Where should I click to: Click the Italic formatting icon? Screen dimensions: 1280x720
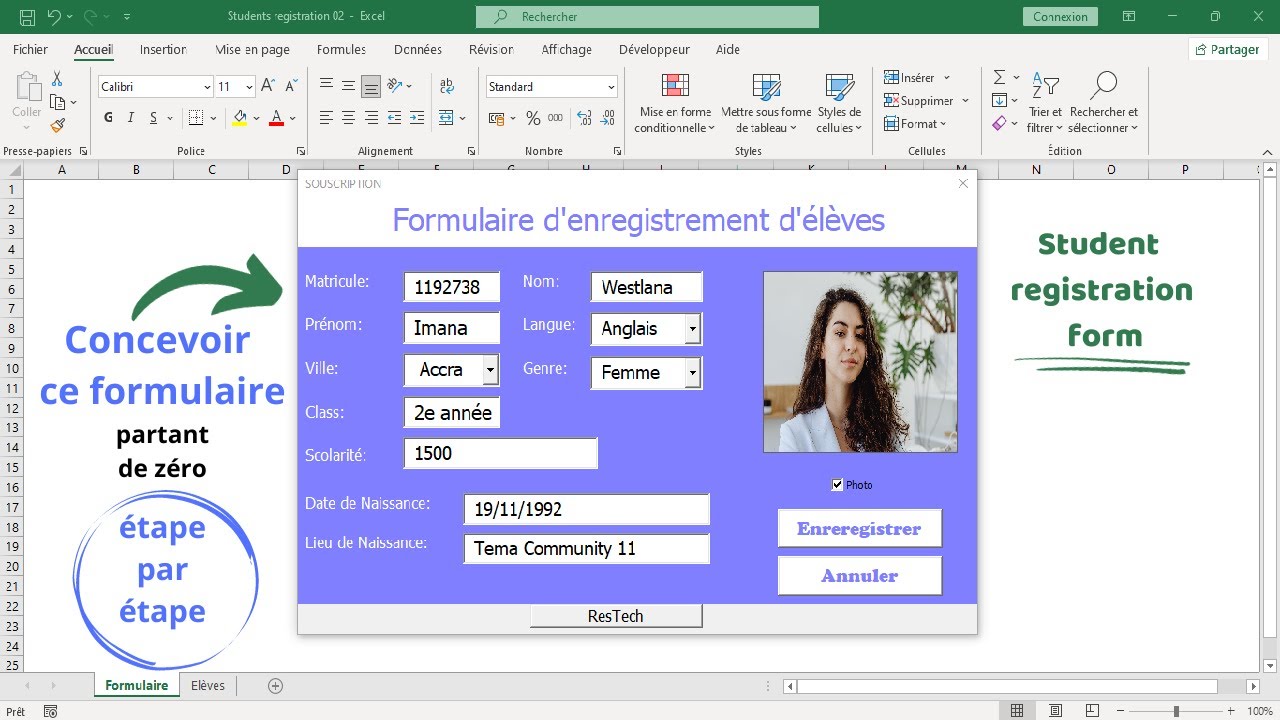pyautogui.click(x=131, y=118)
